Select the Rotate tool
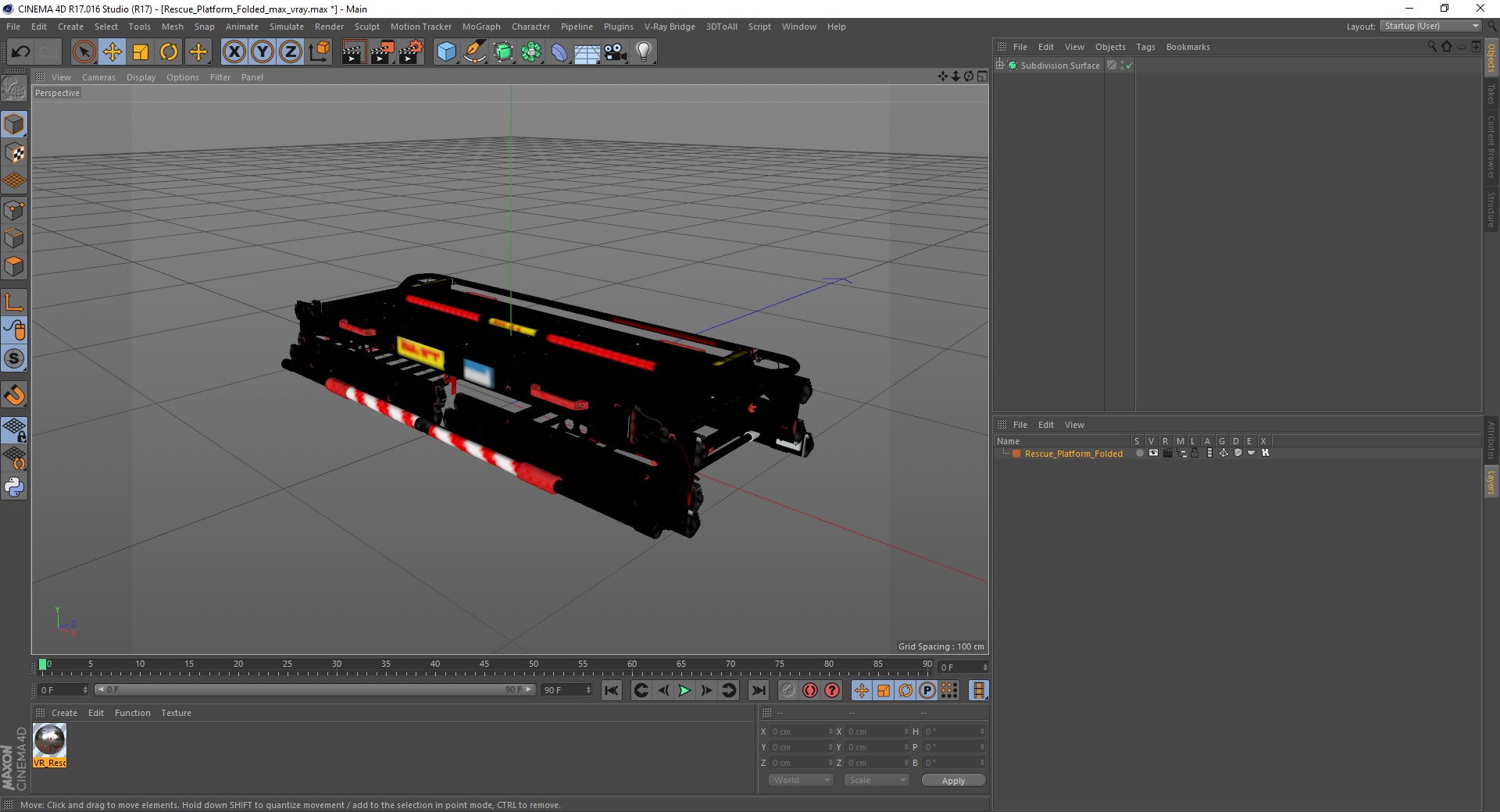 [x=169, y=52]
